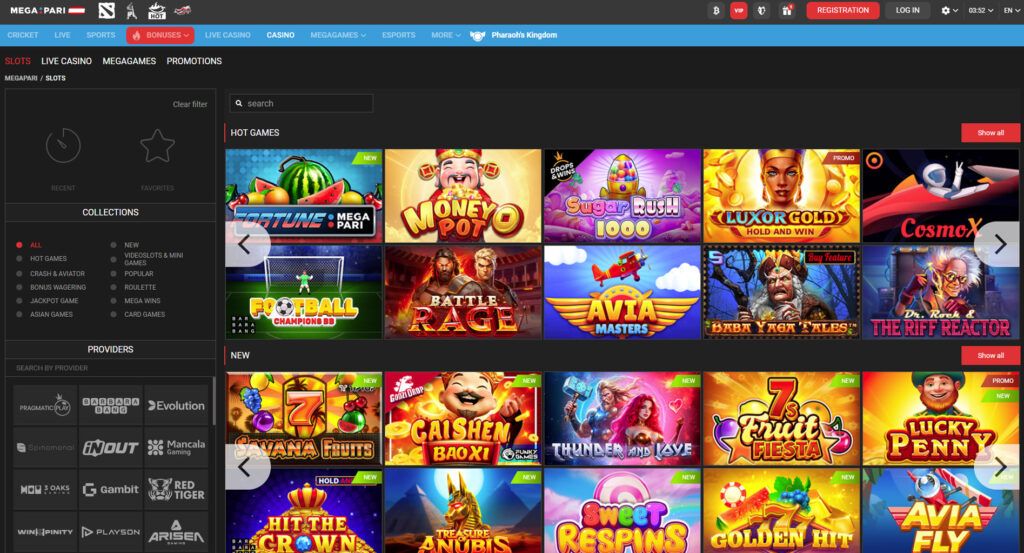Open the 03:52 time dropdown

click(x=980, y=10)
